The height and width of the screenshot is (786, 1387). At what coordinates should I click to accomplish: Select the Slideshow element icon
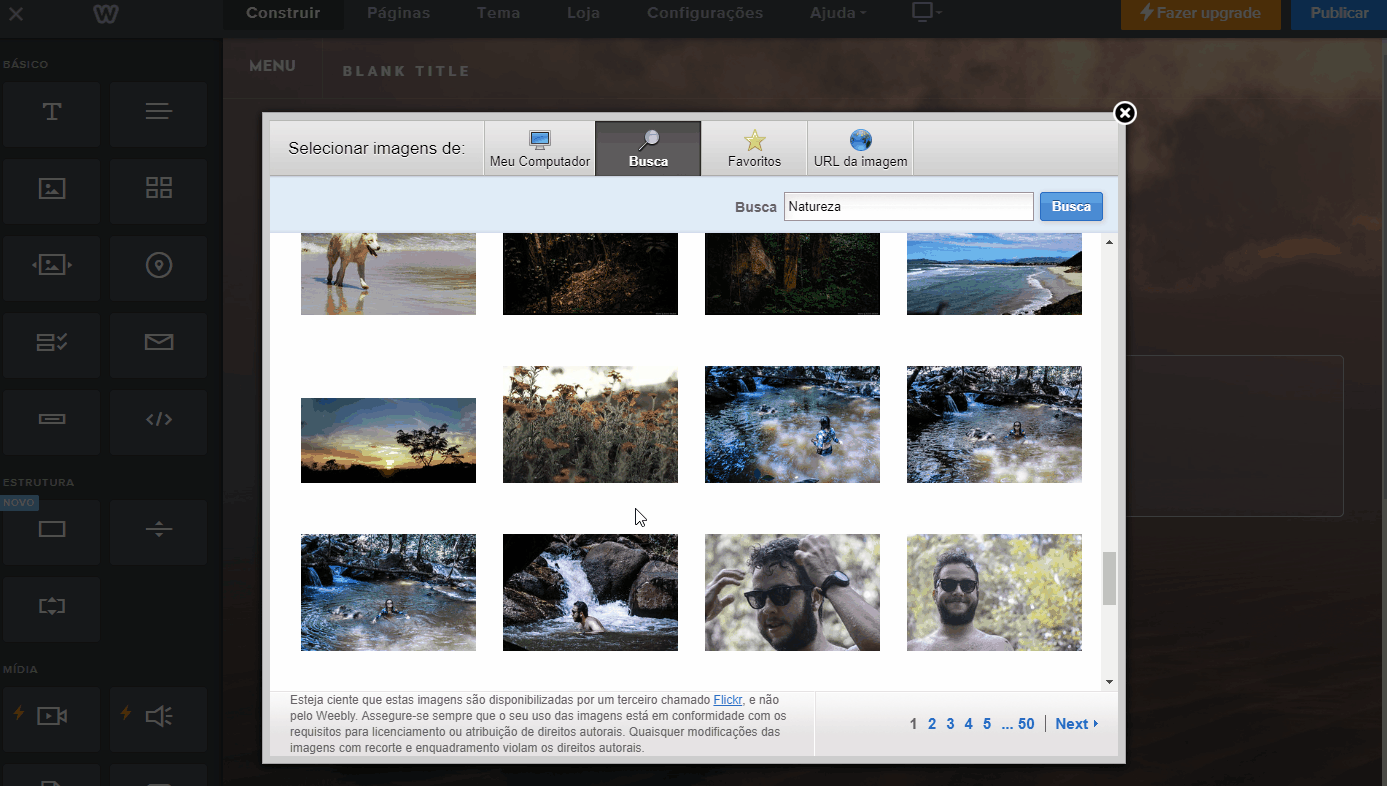[52, 265]
